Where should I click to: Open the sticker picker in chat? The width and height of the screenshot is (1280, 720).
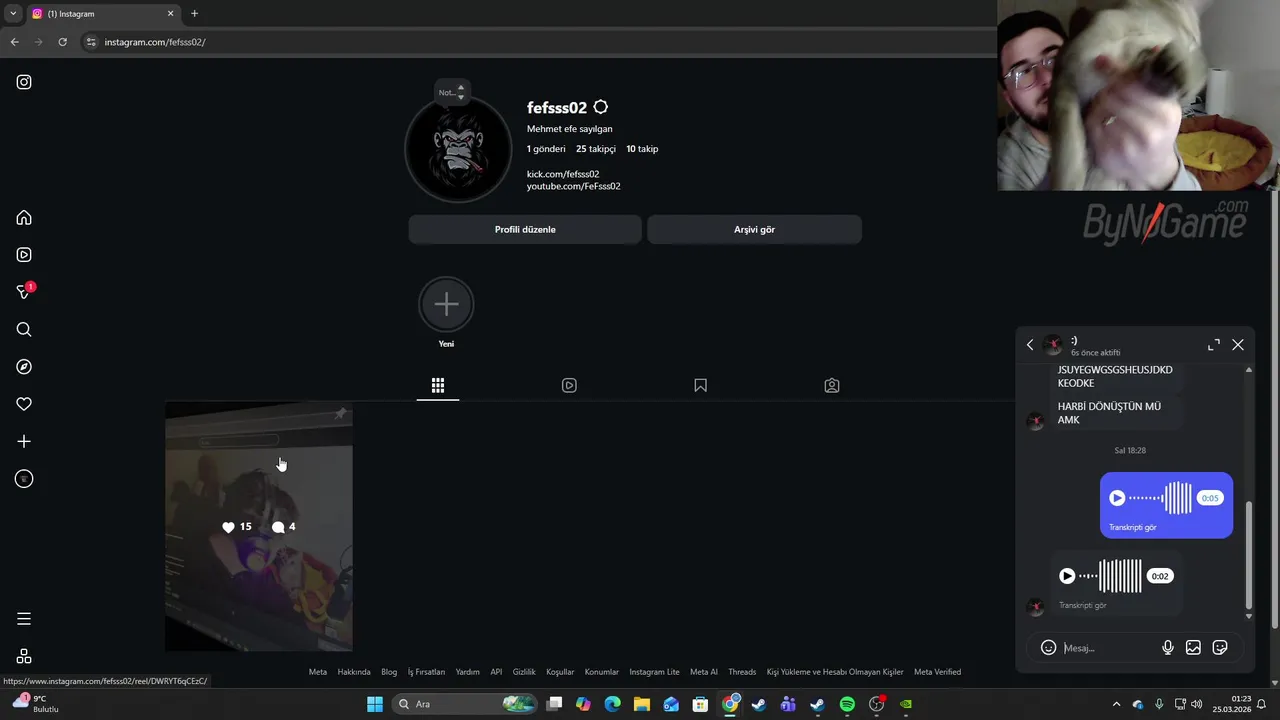coord(1220,648)
